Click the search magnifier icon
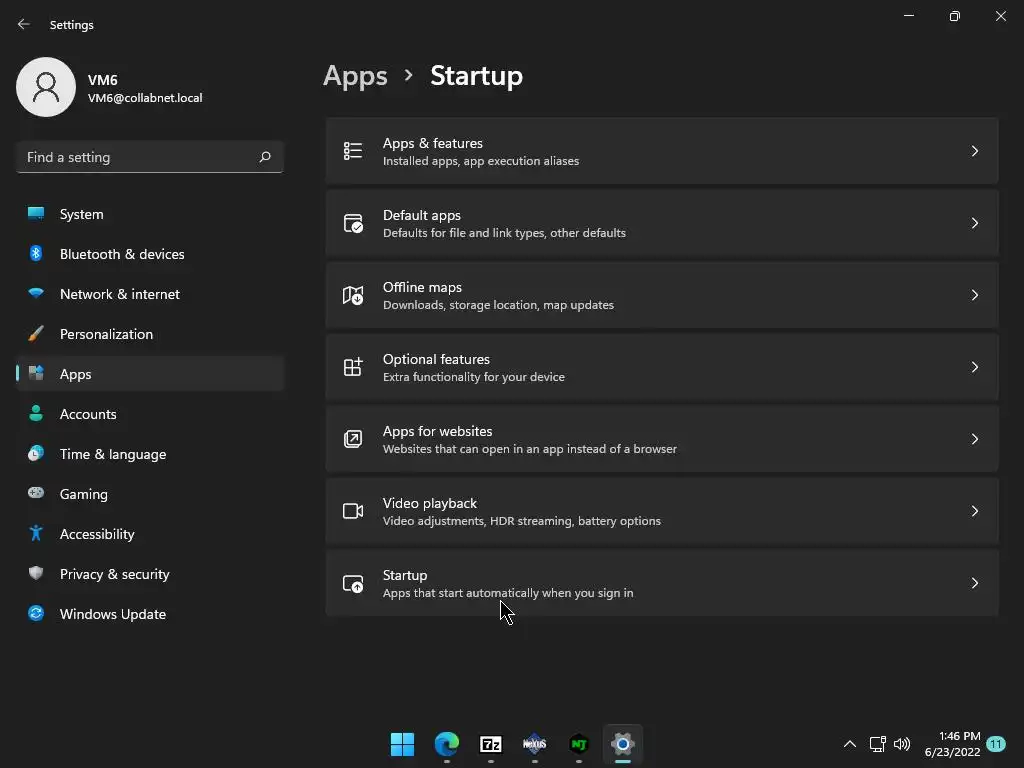 point(265,157)
